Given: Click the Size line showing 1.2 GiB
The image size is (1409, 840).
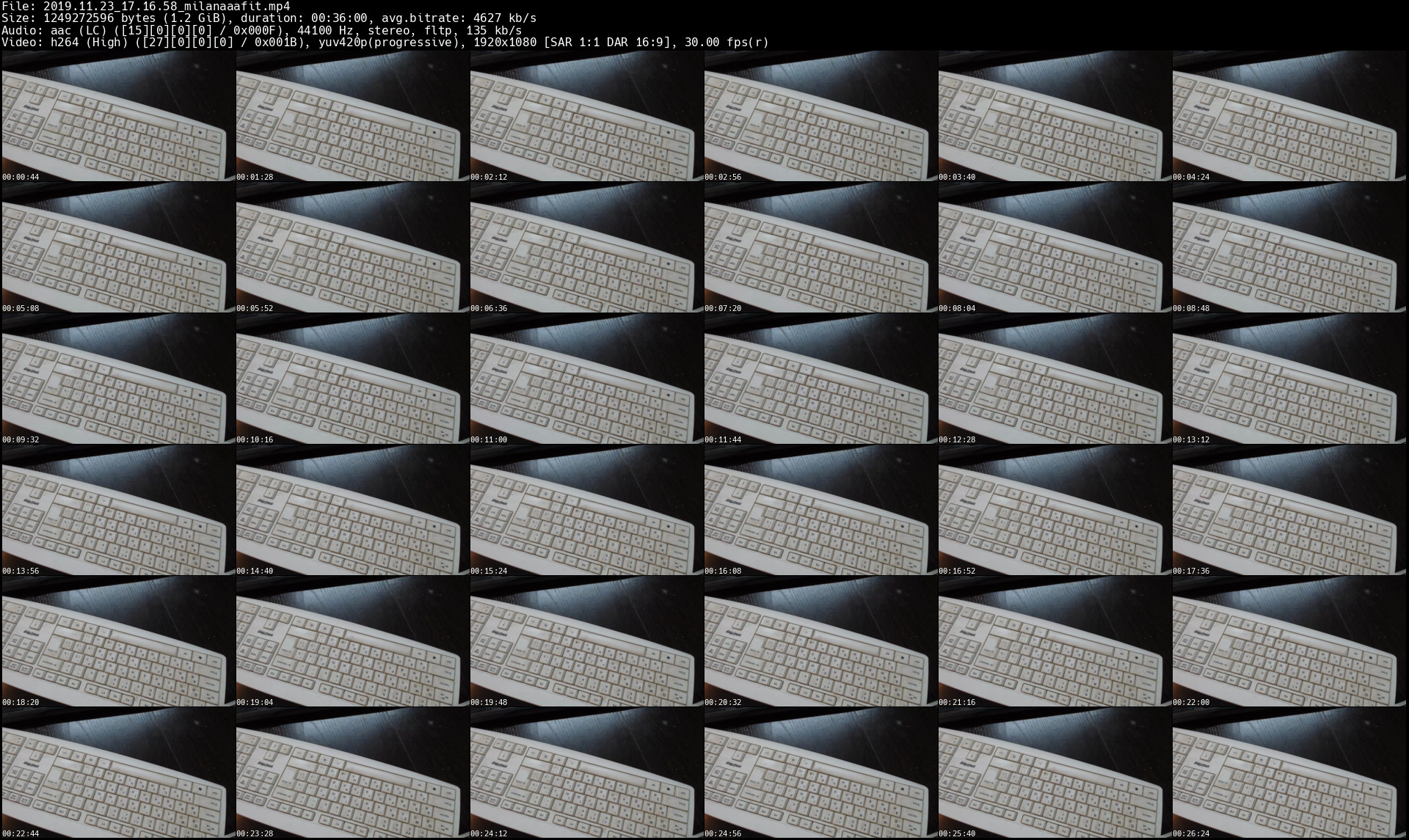Looking at the screenshot, I should point(269,18).
